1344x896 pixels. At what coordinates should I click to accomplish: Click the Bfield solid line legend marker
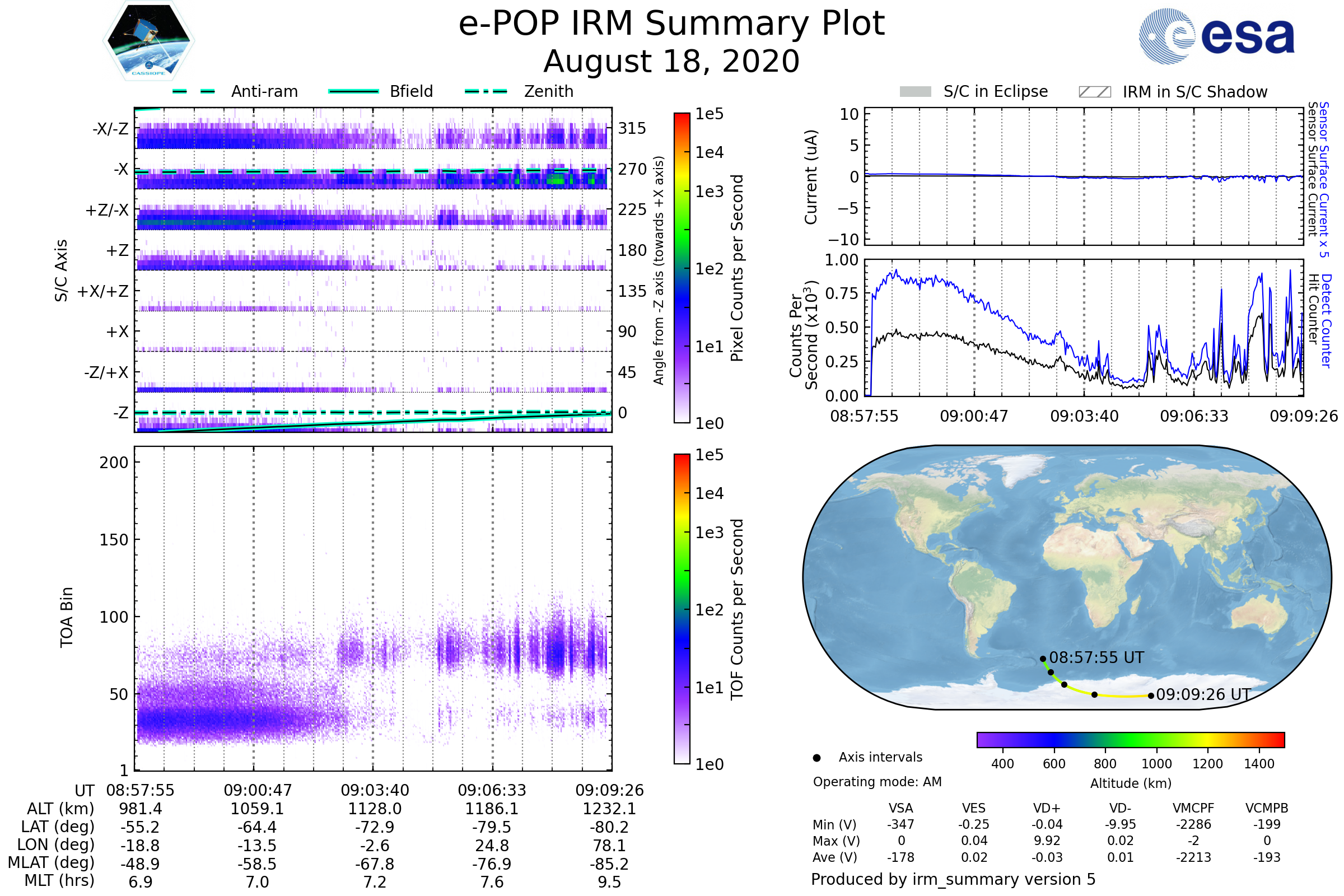(353, 91)
